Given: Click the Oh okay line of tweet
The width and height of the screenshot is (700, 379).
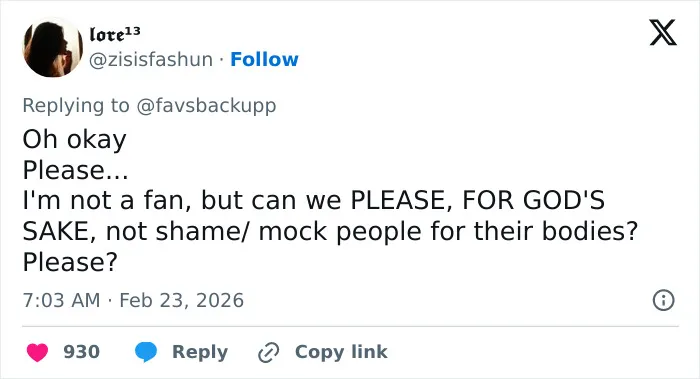Looking at the screenshot, I should tap(75, 139).
